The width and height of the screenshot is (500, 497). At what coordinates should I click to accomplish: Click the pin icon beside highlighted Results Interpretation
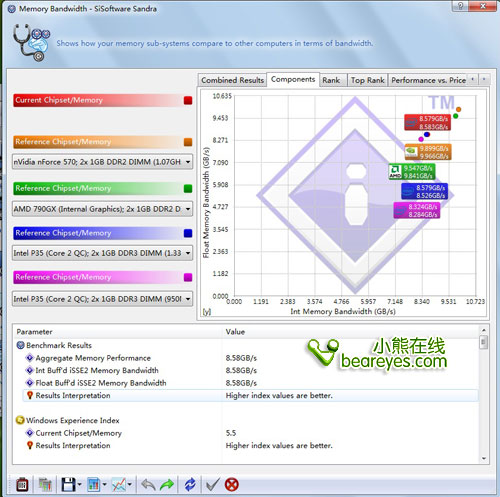click(x=30, y=396)
